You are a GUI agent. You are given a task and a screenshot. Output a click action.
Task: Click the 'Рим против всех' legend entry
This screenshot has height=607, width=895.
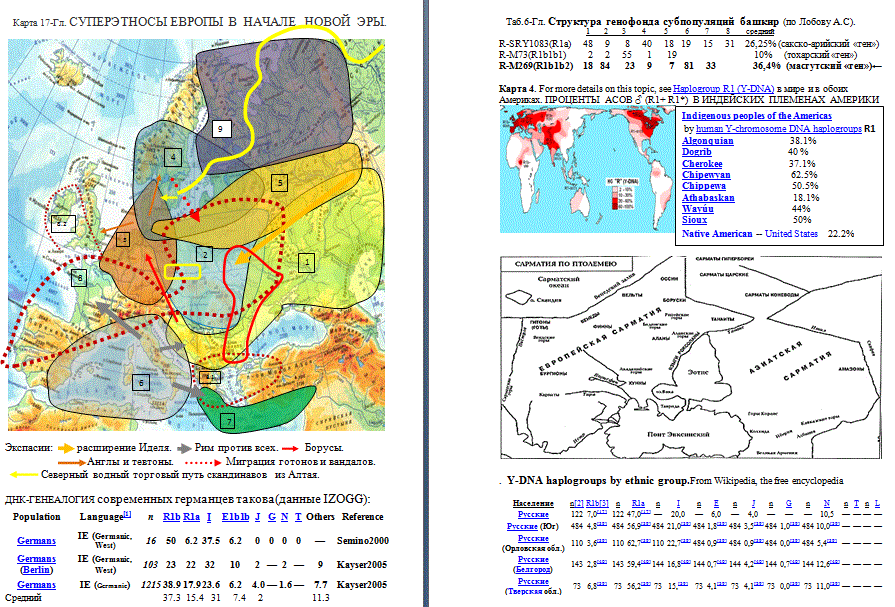point(236,448)
